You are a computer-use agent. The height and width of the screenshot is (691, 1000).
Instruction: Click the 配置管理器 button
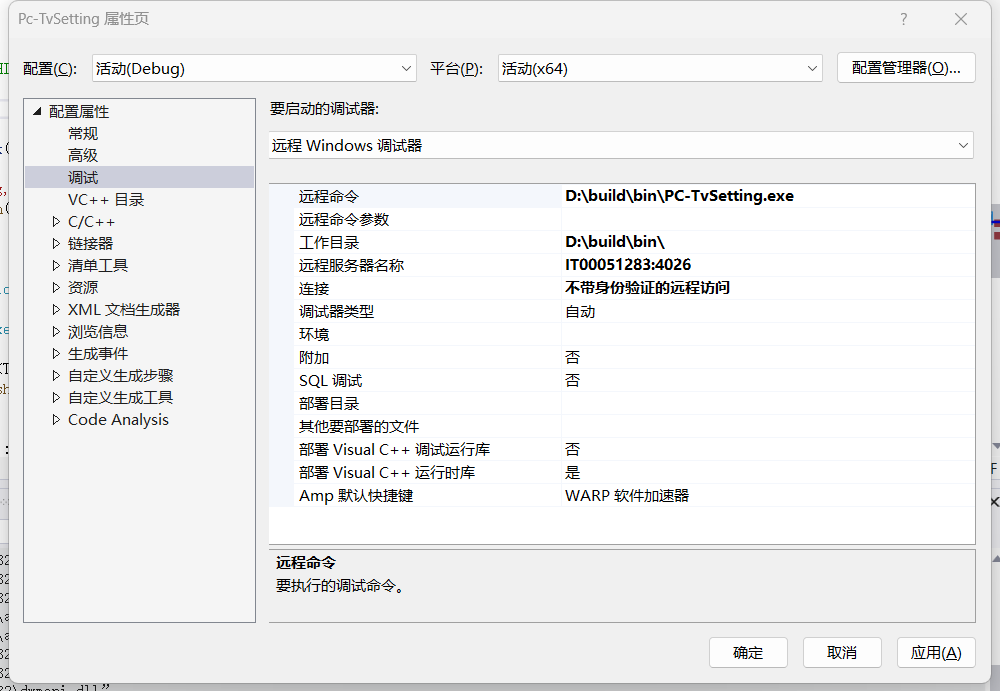click(x=906, y=68)
